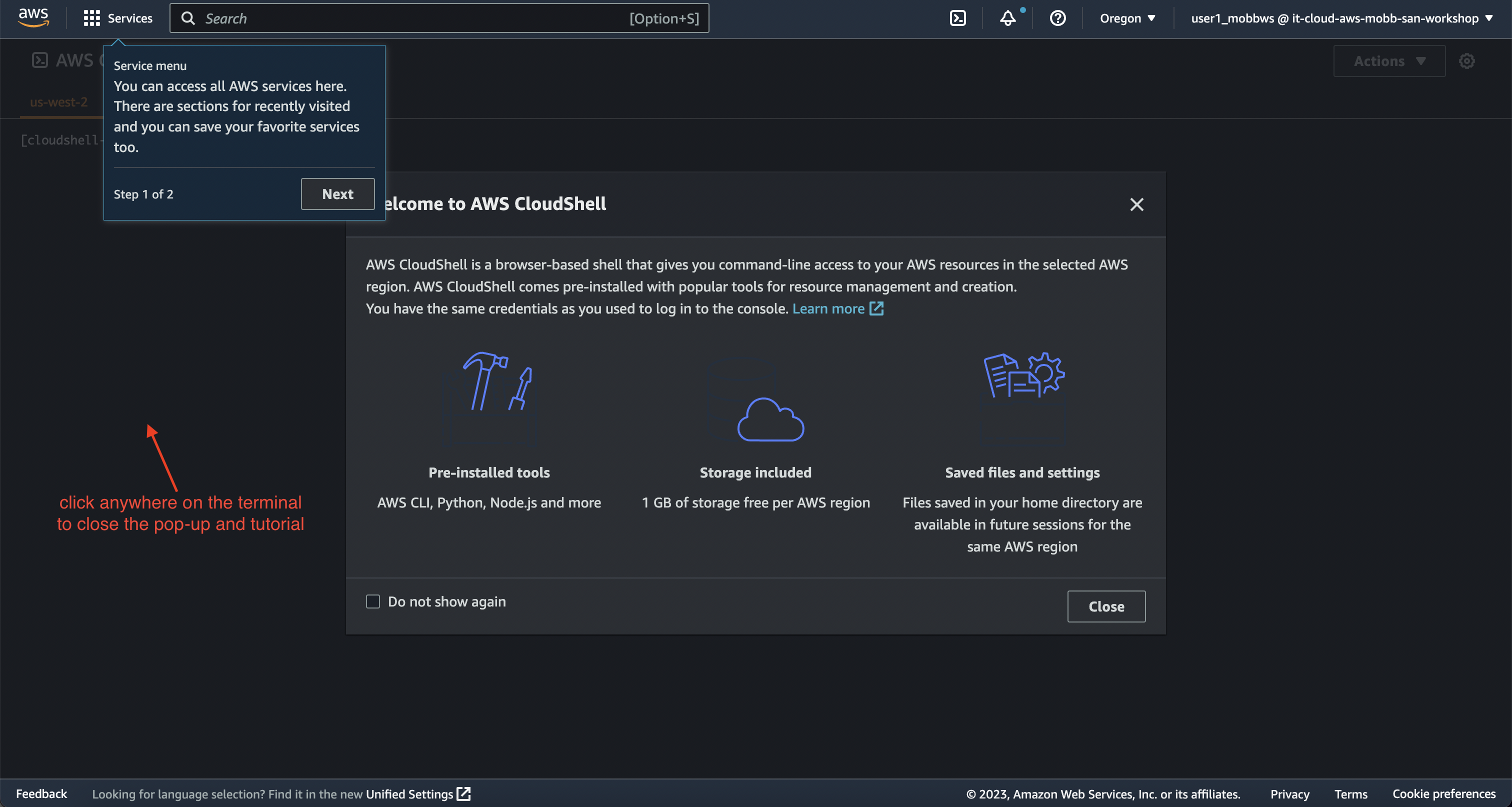Screen dimensions: 1512x807
Task: Click the AWS CloudShell title terminal icon
Action: click(x=39, y=60)
